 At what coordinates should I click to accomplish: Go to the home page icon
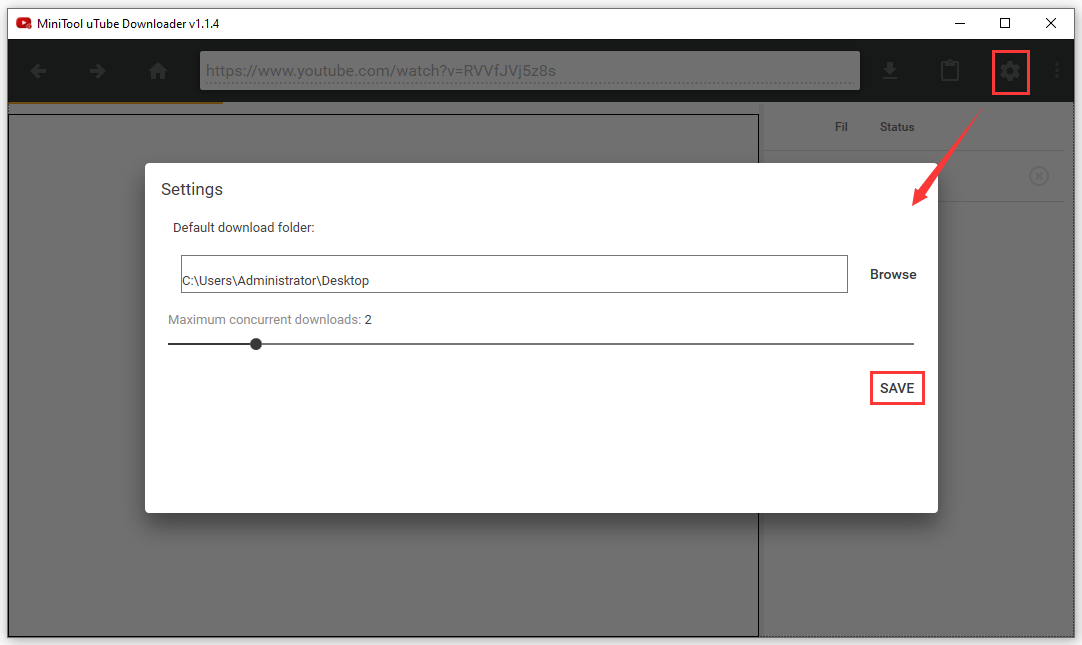pyautogui.click(x=158, y=71)
